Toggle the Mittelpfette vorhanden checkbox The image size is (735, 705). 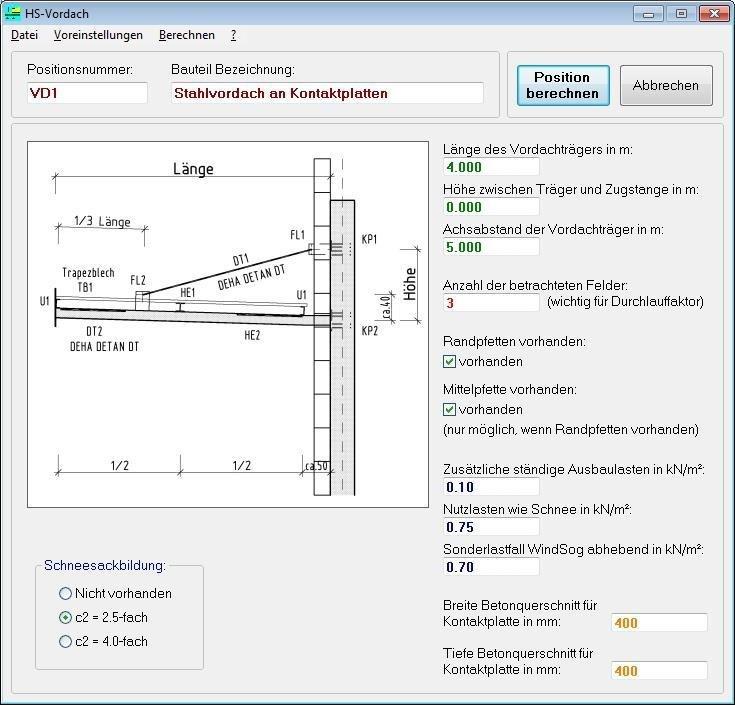pyautogui.click(x=449, y=410)
